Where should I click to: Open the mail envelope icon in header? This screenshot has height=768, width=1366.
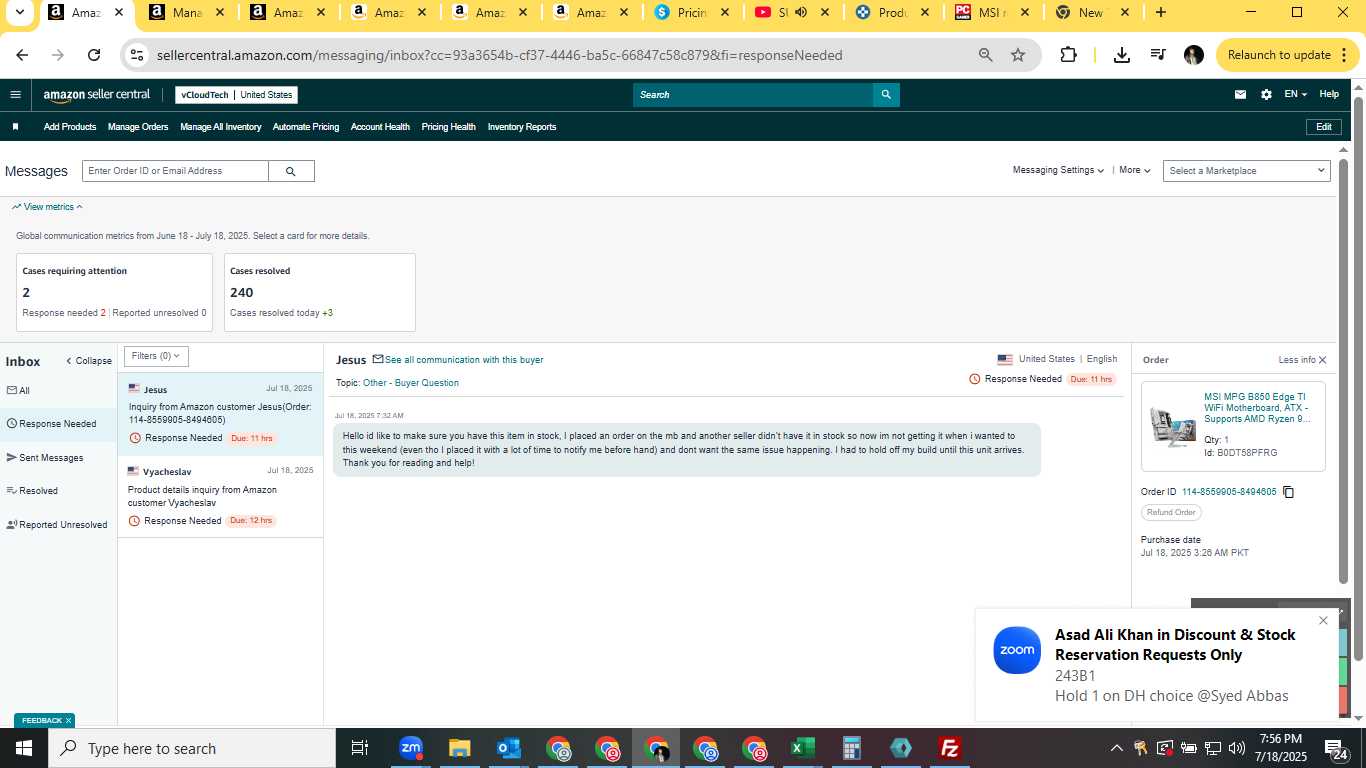[x=1240, y=95]
